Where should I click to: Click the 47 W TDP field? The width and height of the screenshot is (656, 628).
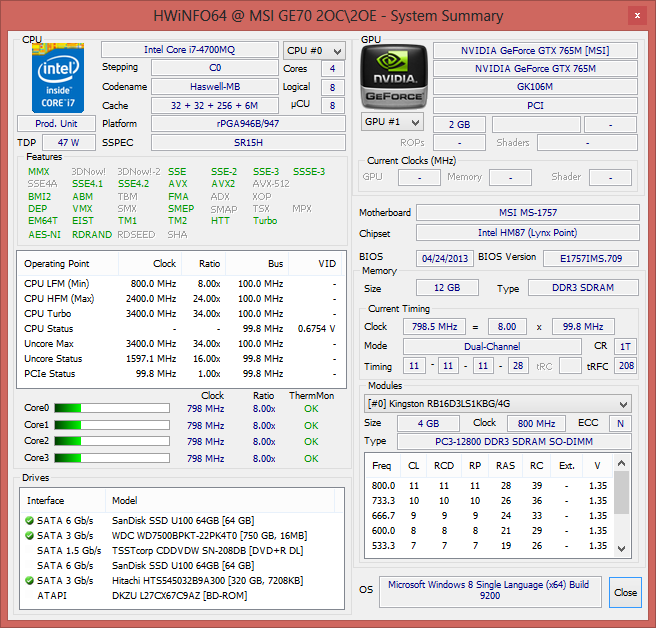coord(69,143)
